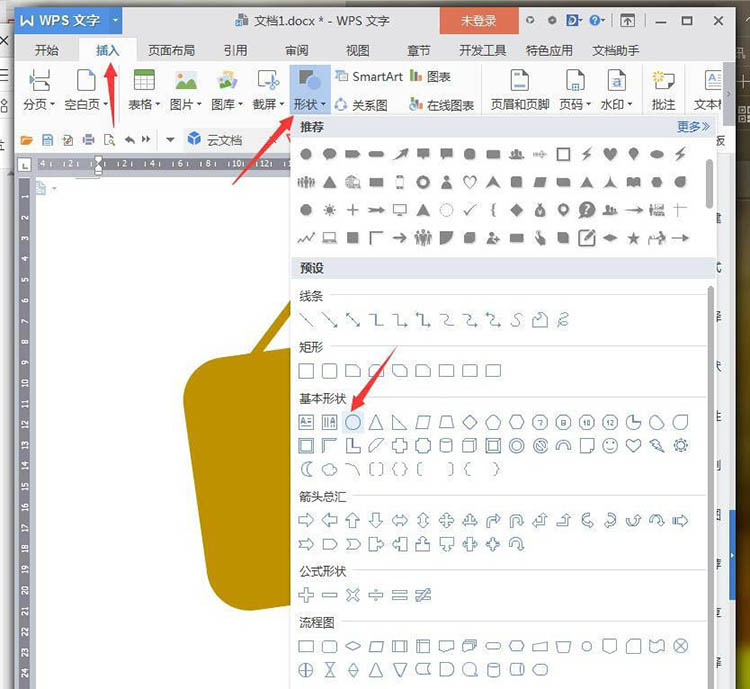Pick the division sign formula shape
The width and height of the screenshot is (750, 689).
click(376, 595)
